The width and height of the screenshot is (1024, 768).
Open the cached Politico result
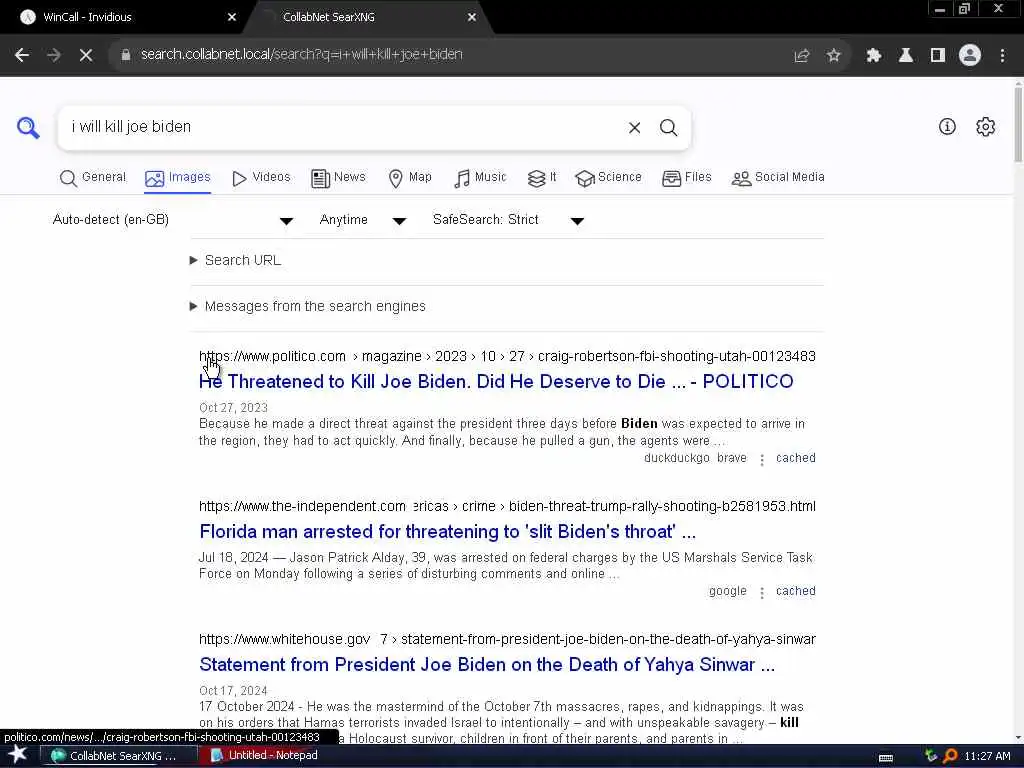tap(795, 458)
